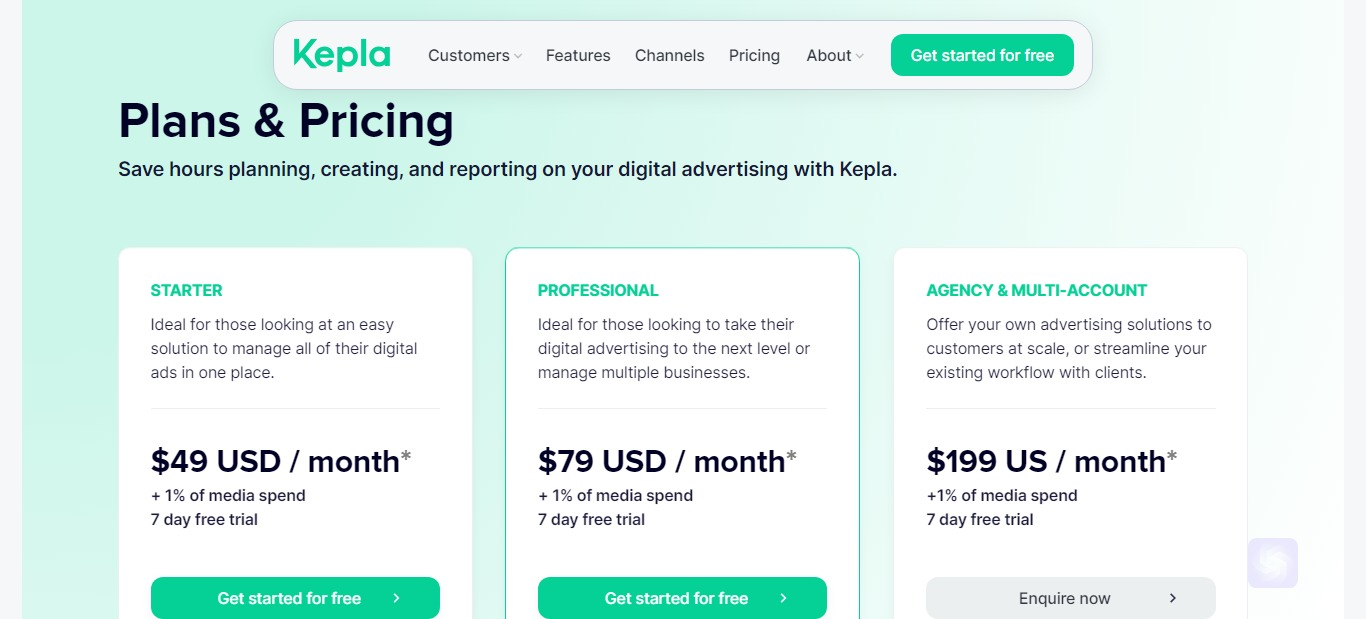Expand the Customers dropdown chevron
Image resolution: width=1366 pixels, height=619 pixels.
(x=518, y=57)
